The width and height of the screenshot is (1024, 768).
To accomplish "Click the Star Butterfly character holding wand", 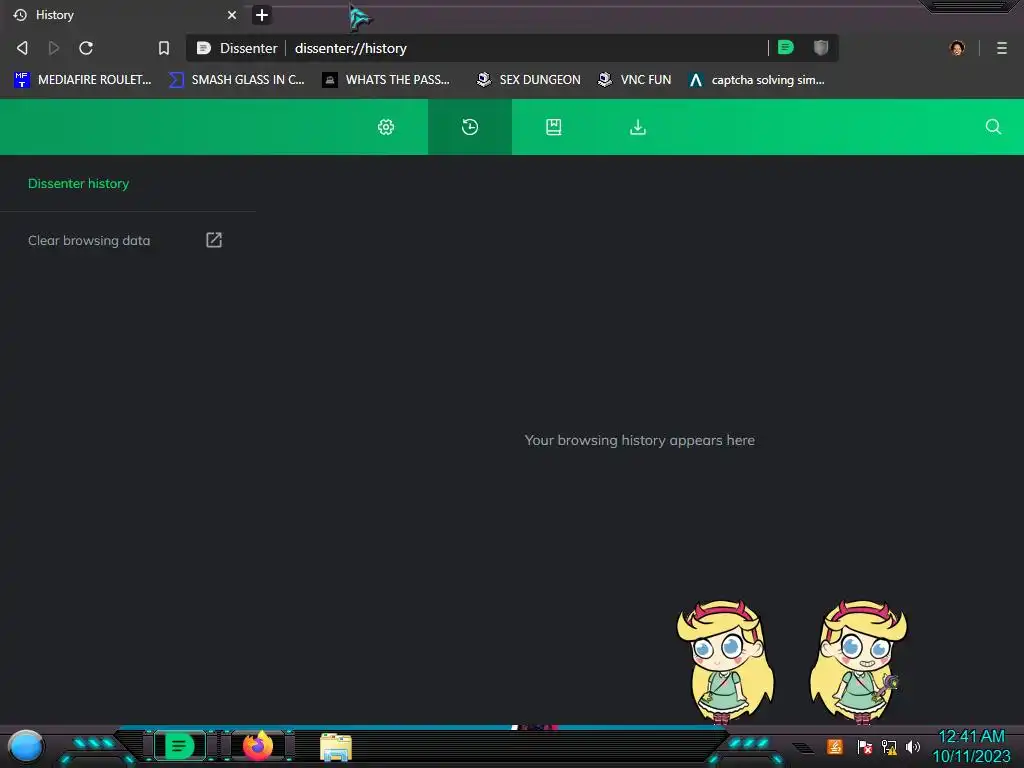I will (858, 662).
